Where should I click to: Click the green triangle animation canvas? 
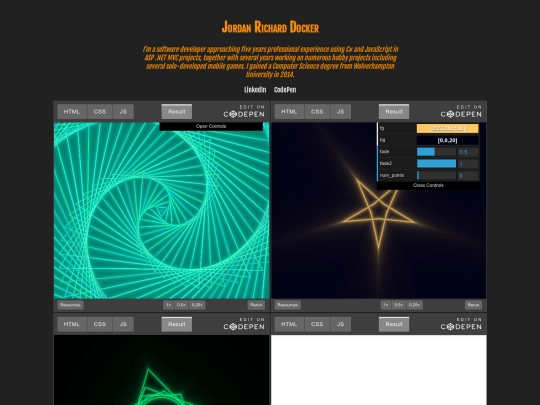click(x=162, y=370)
